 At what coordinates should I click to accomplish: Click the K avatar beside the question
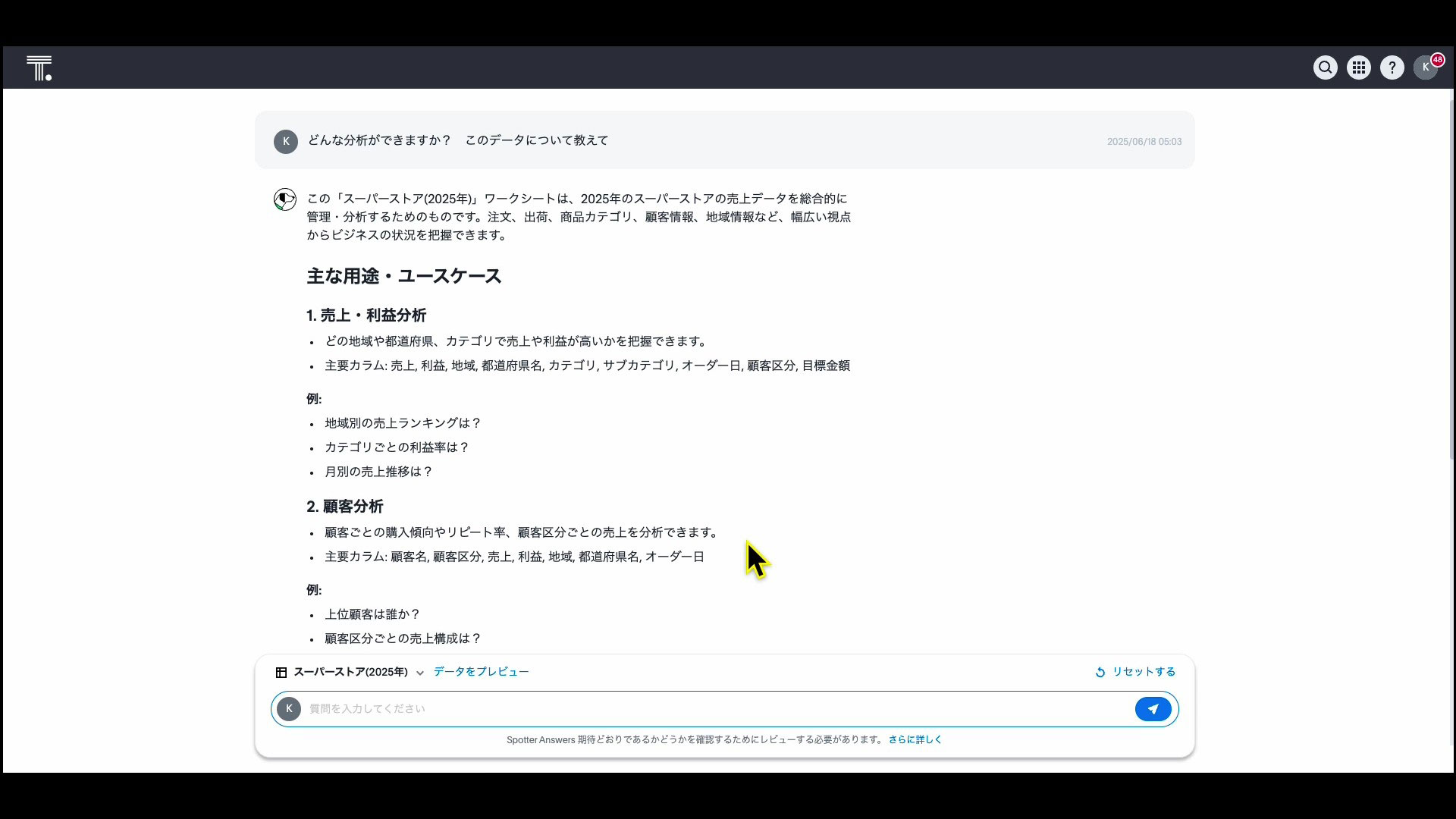coord(286,141)
